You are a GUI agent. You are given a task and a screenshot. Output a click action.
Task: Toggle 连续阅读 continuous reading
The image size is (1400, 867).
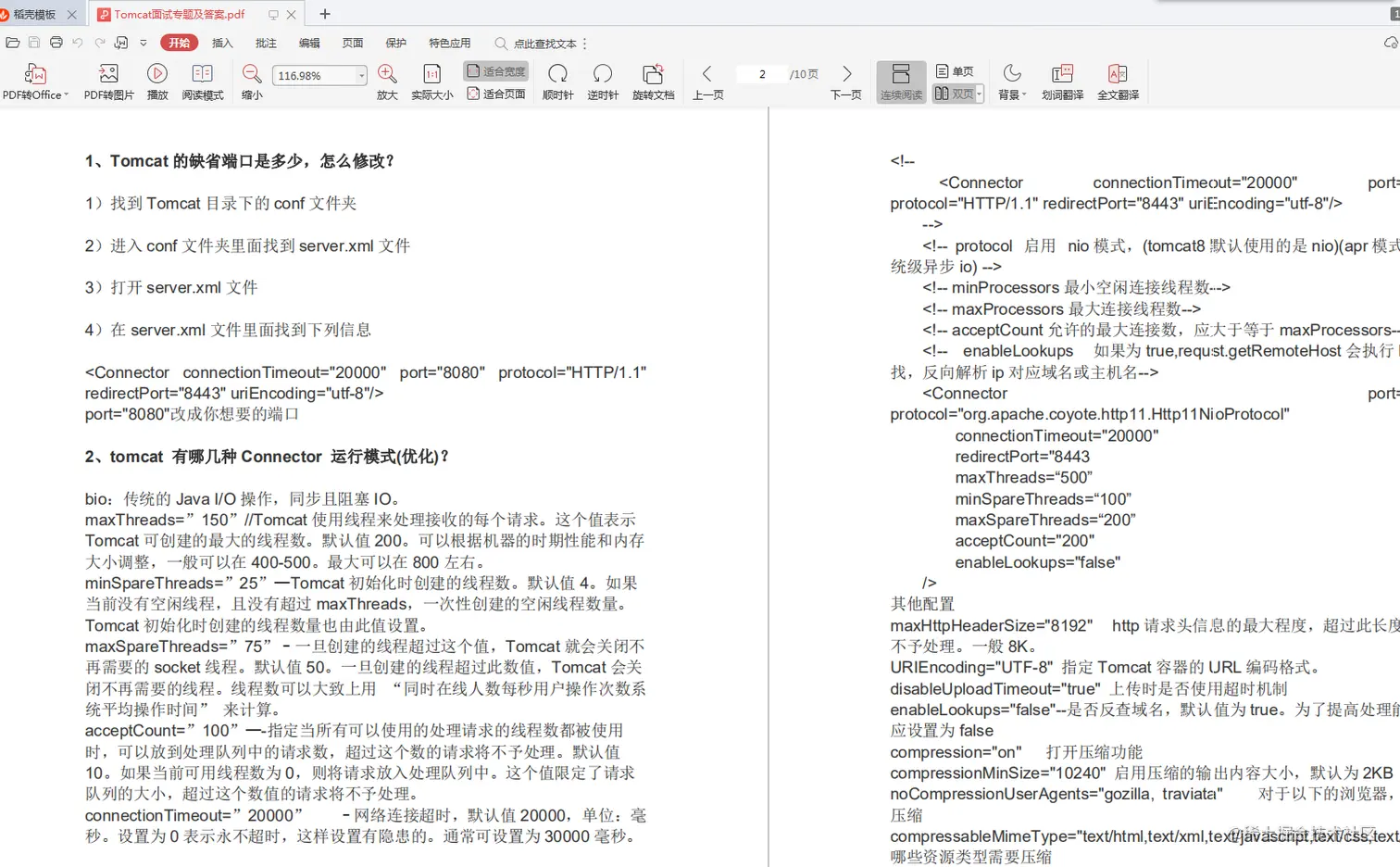[x=901, y=82]
